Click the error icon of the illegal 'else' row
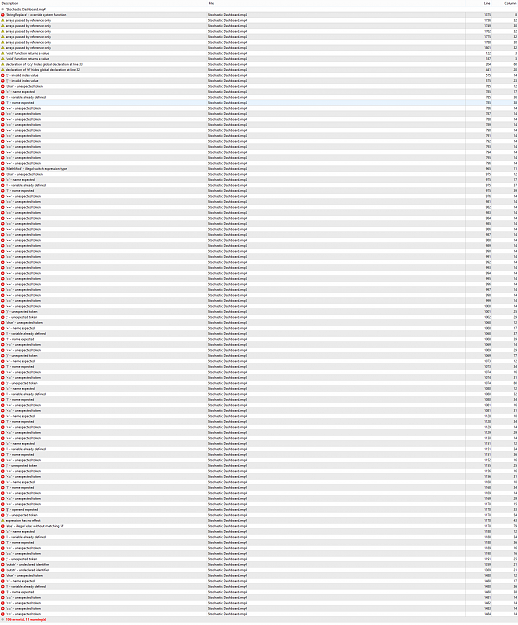518x625 pixels. click(x=3, y=526)
